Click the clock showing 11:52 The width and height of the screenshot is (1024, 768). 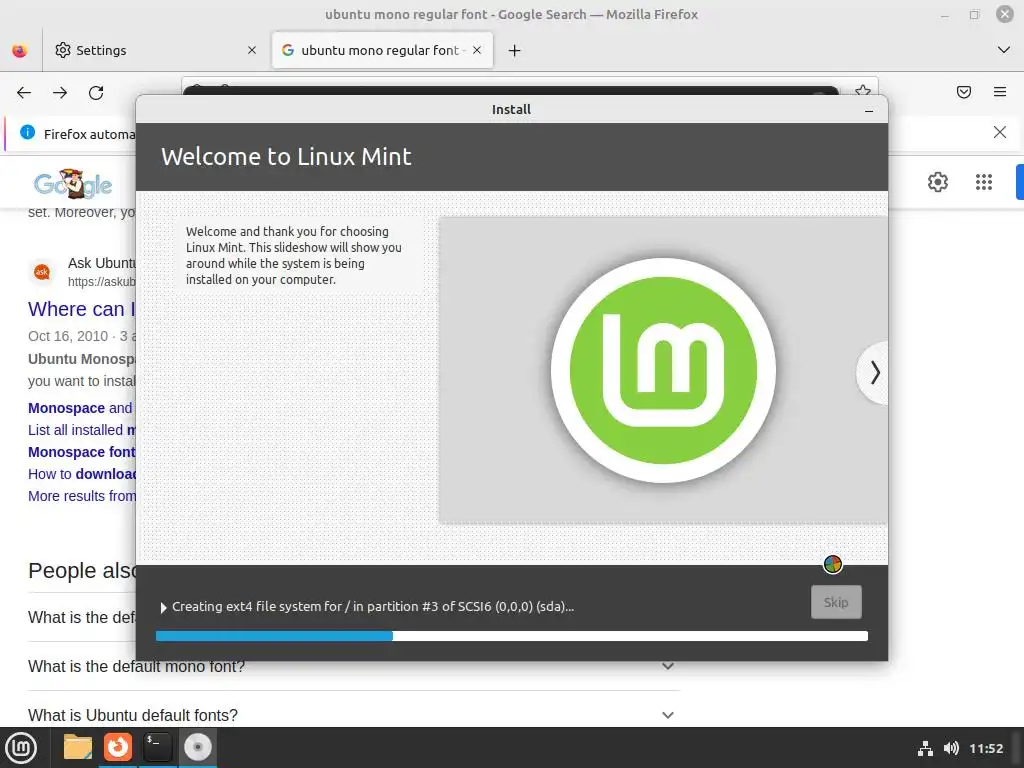pyautogui.click(x=985, y=748)
